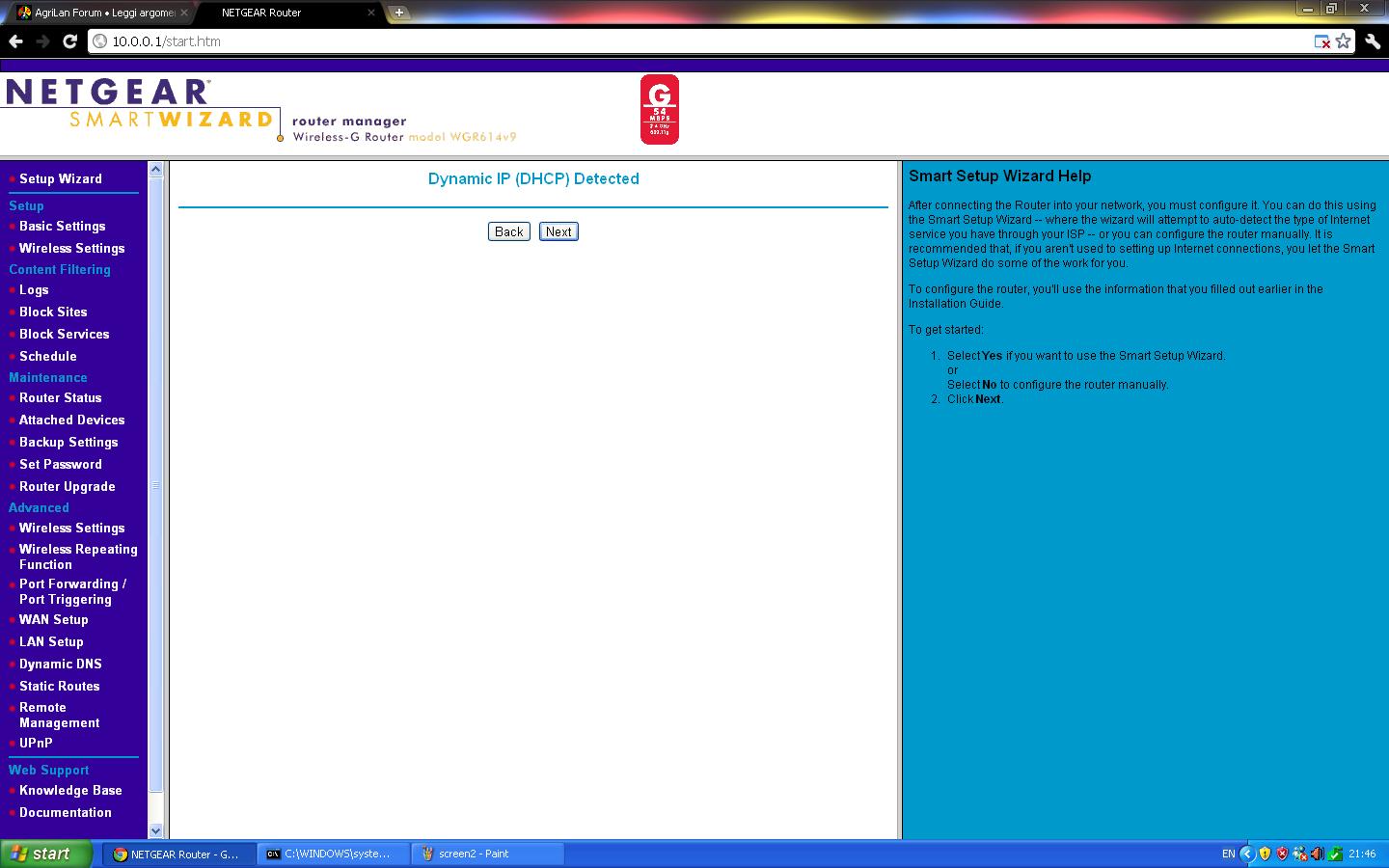Bookmark this page with the star icon
This screenshot has height=868, width=1389.
(x=1343, y=41)
